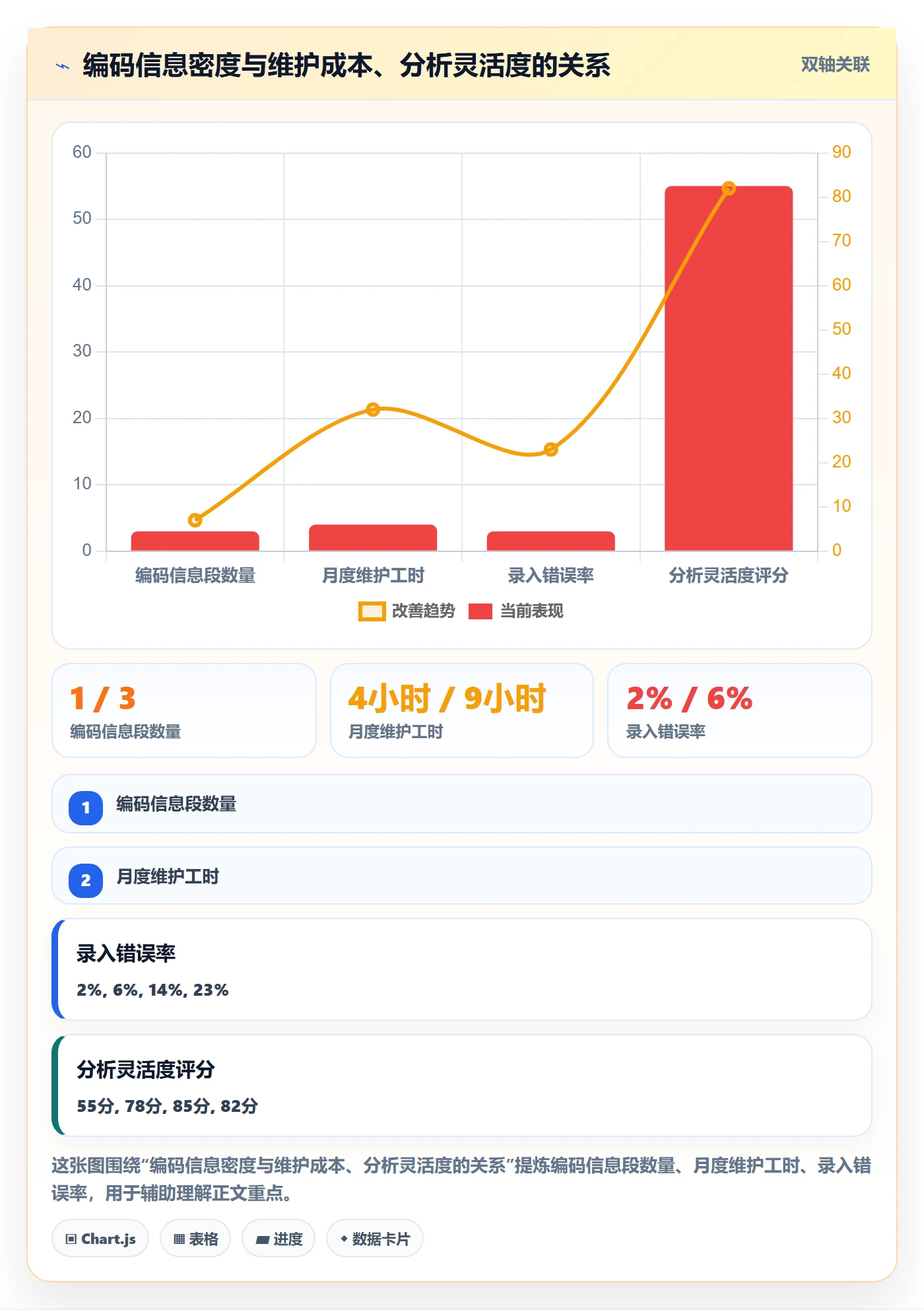Toggle the 当前表现 red legend swatch
The image size is (924, 1310).
(480, 611)
